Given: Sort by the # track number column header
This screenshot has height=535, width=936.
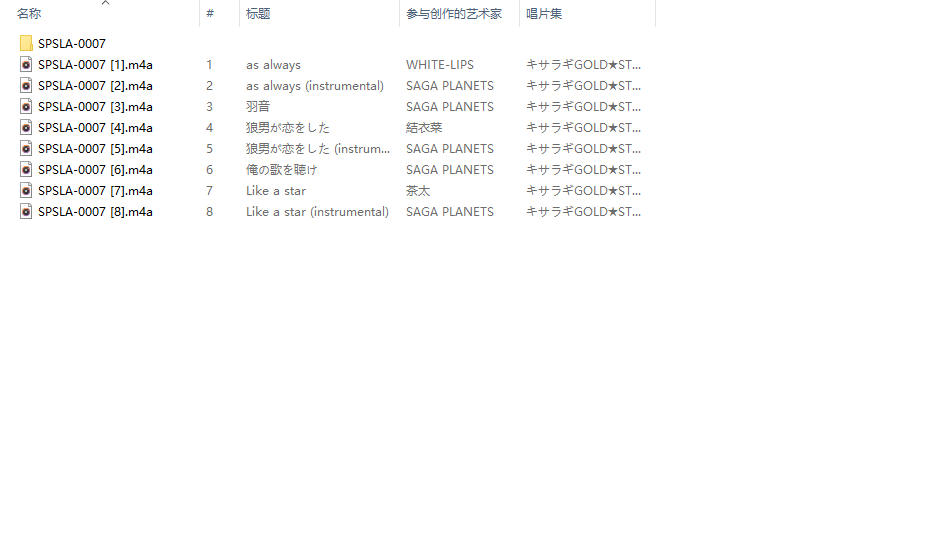Looking at the screenshot, I should tap(210, 14).
